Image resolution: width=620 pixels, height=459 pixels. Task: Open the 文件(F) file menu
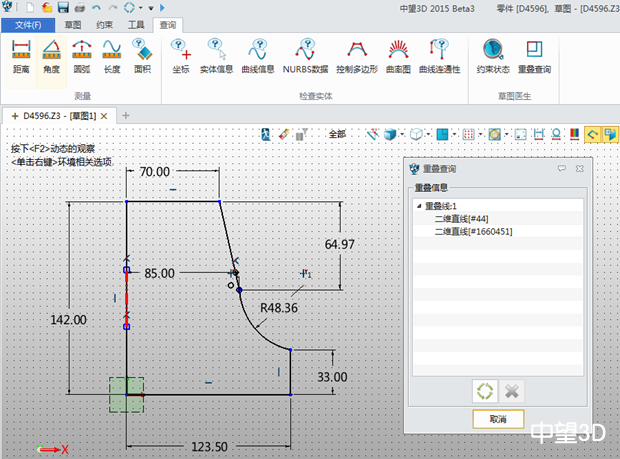click(x=29, y=23)
